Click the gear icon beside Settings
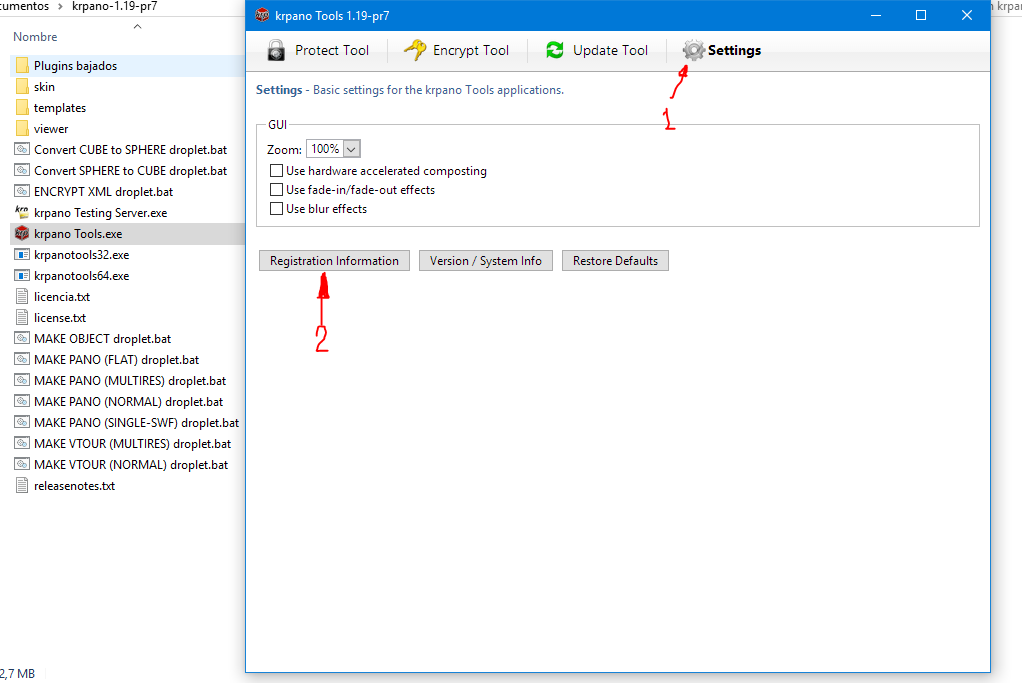This screenshot has height=683, width=1022. (x=694, y=50)
